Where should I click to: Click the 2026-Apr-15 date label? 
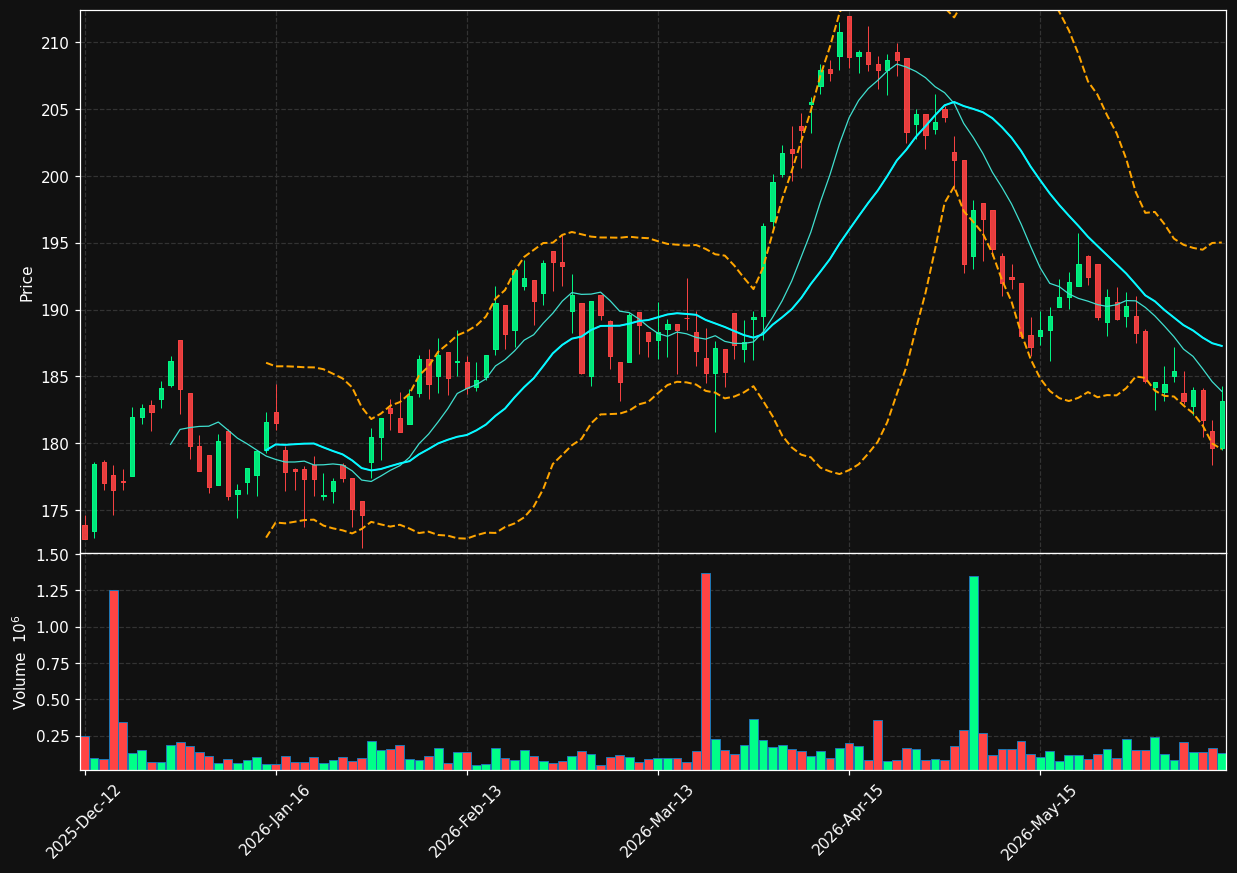click(x=847, y=820)
